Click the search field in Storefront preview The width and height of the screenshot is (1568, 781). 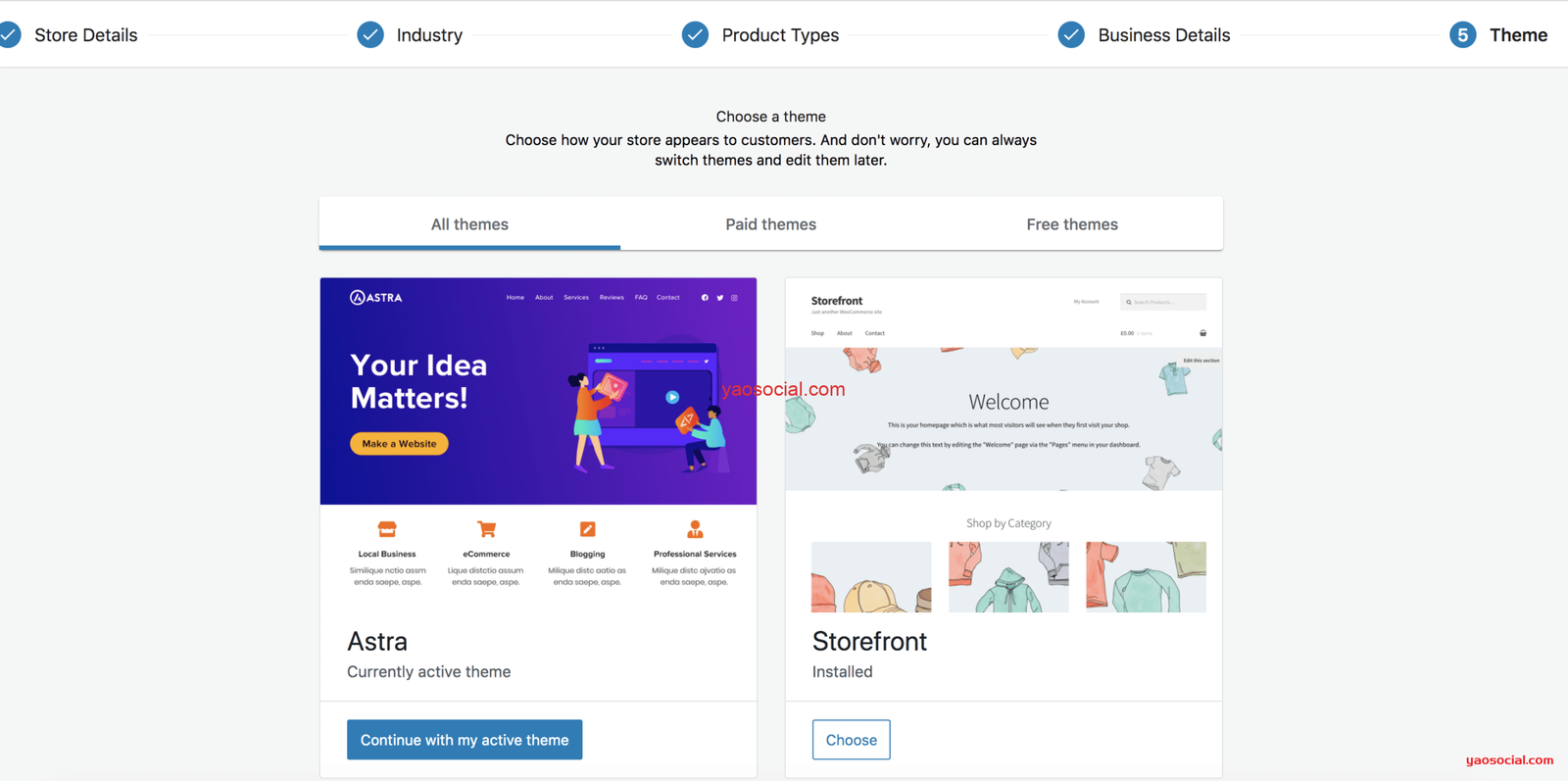[x=1163, y=302]
